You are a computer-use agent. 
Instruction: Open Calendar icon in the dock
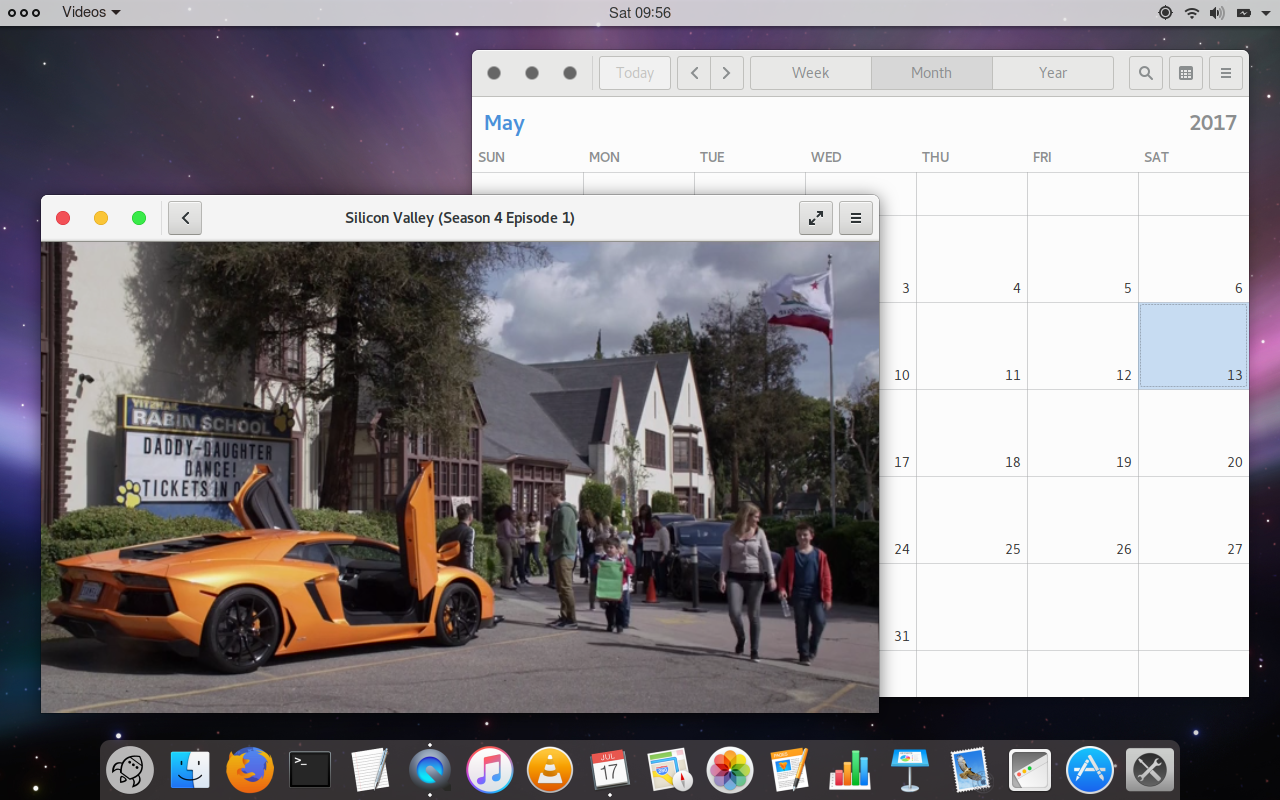(x=610, y=770)
